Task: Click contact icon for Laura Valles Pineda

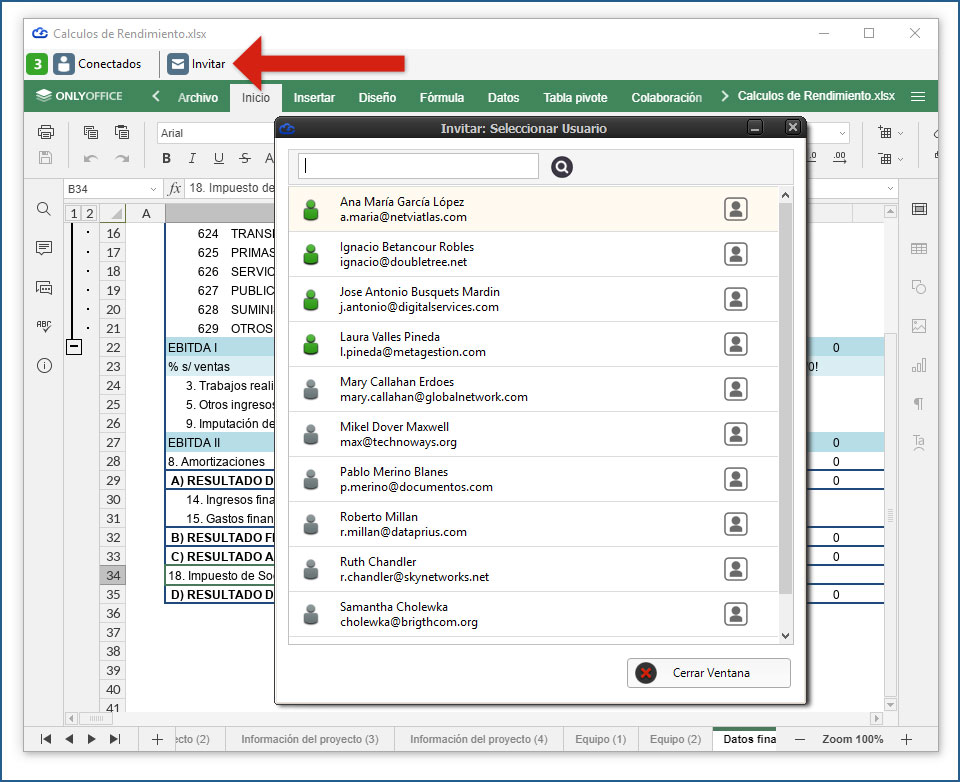Action: 735,344
